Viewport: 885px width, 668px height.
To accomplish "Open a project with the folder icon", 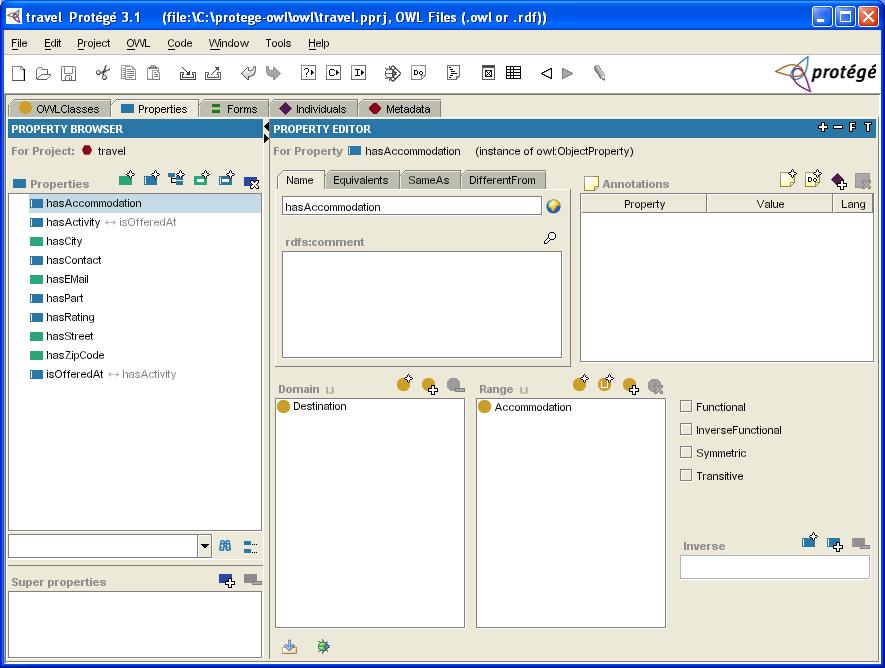I will pos(43,73).
